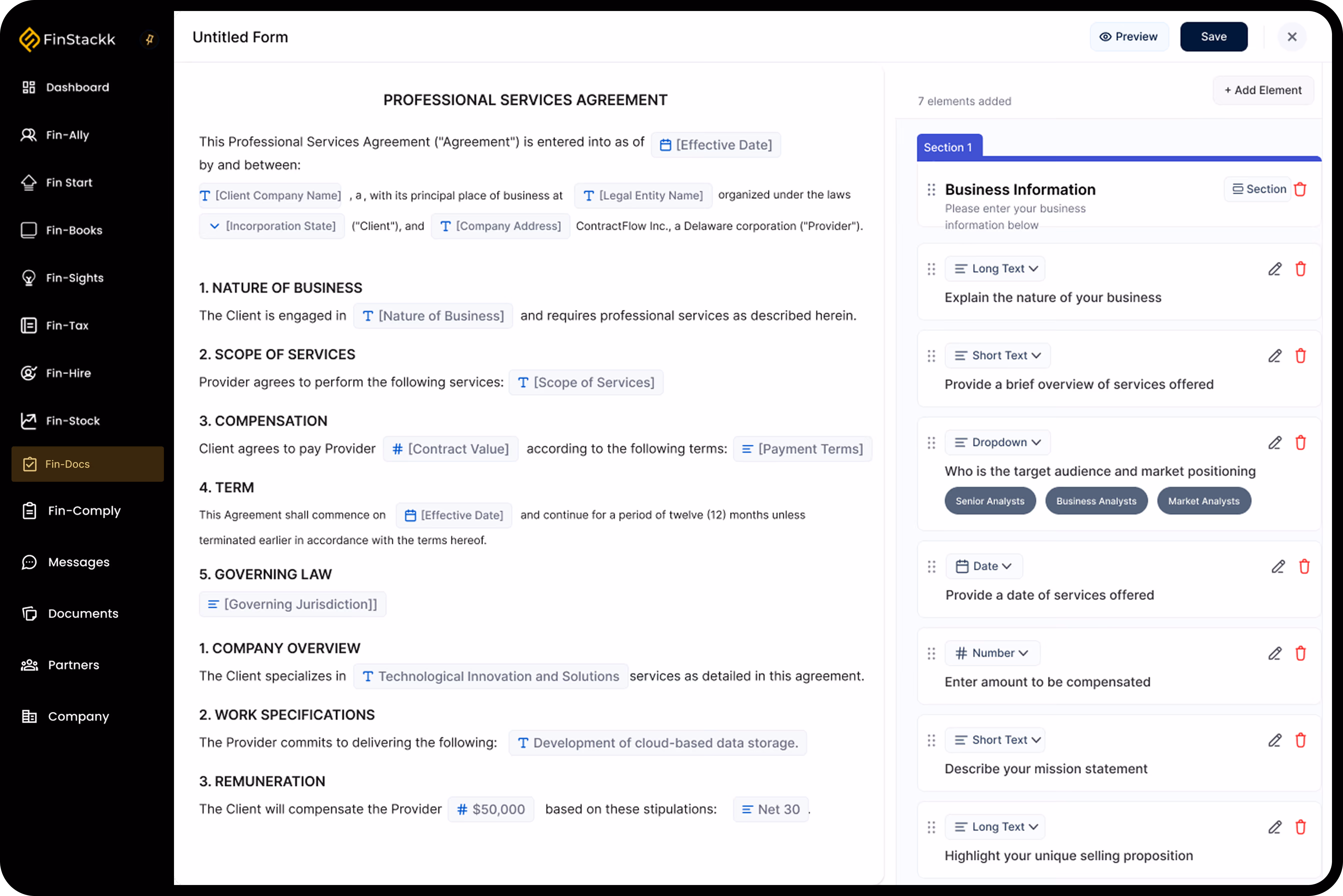1343x896 pixels.
Task: Delete the Business Information section with trash icon
Action: click(x=1300, y=189)
